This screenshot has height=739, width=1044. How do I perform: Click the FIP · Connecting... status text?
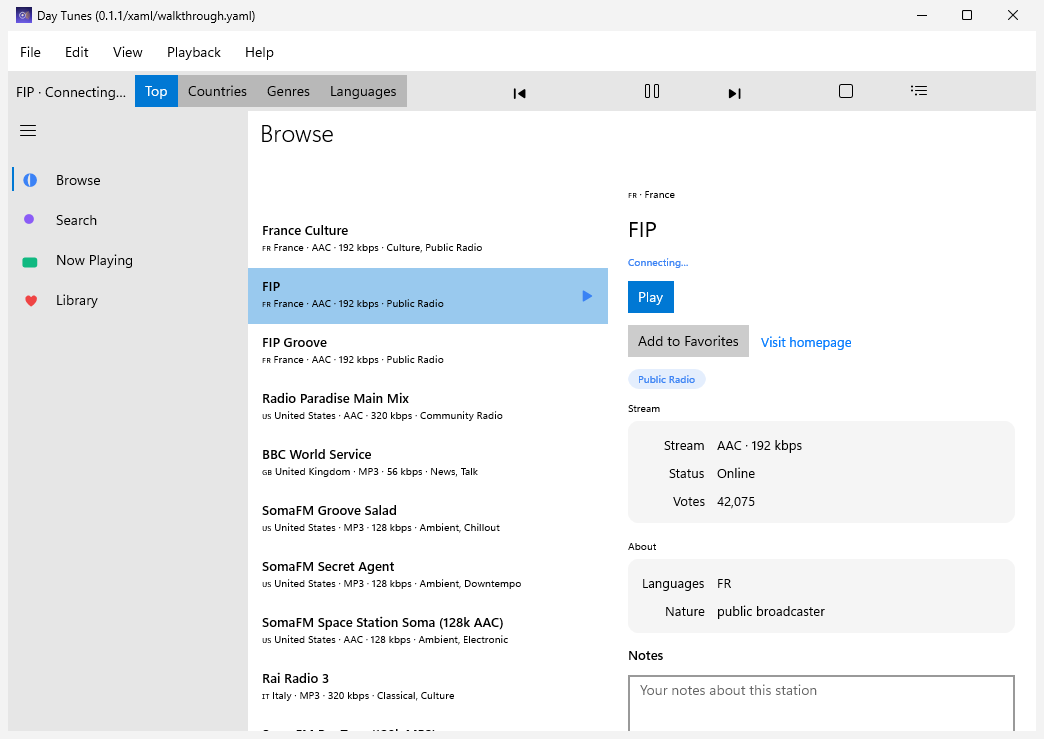71,92
